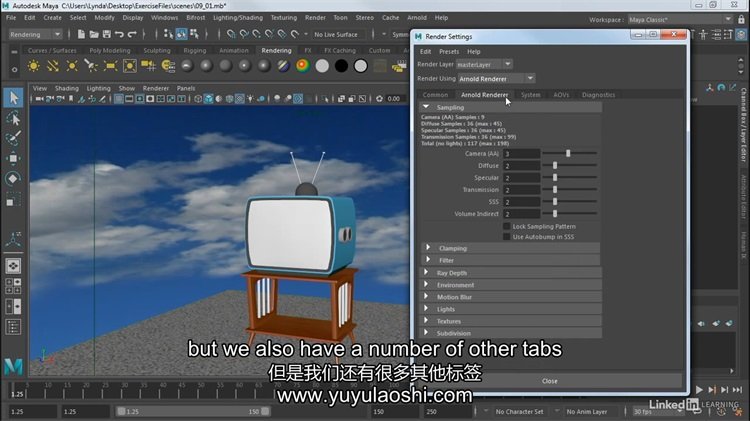Activate the Rotate tool
750x421 pixels.
click(13, 178)
